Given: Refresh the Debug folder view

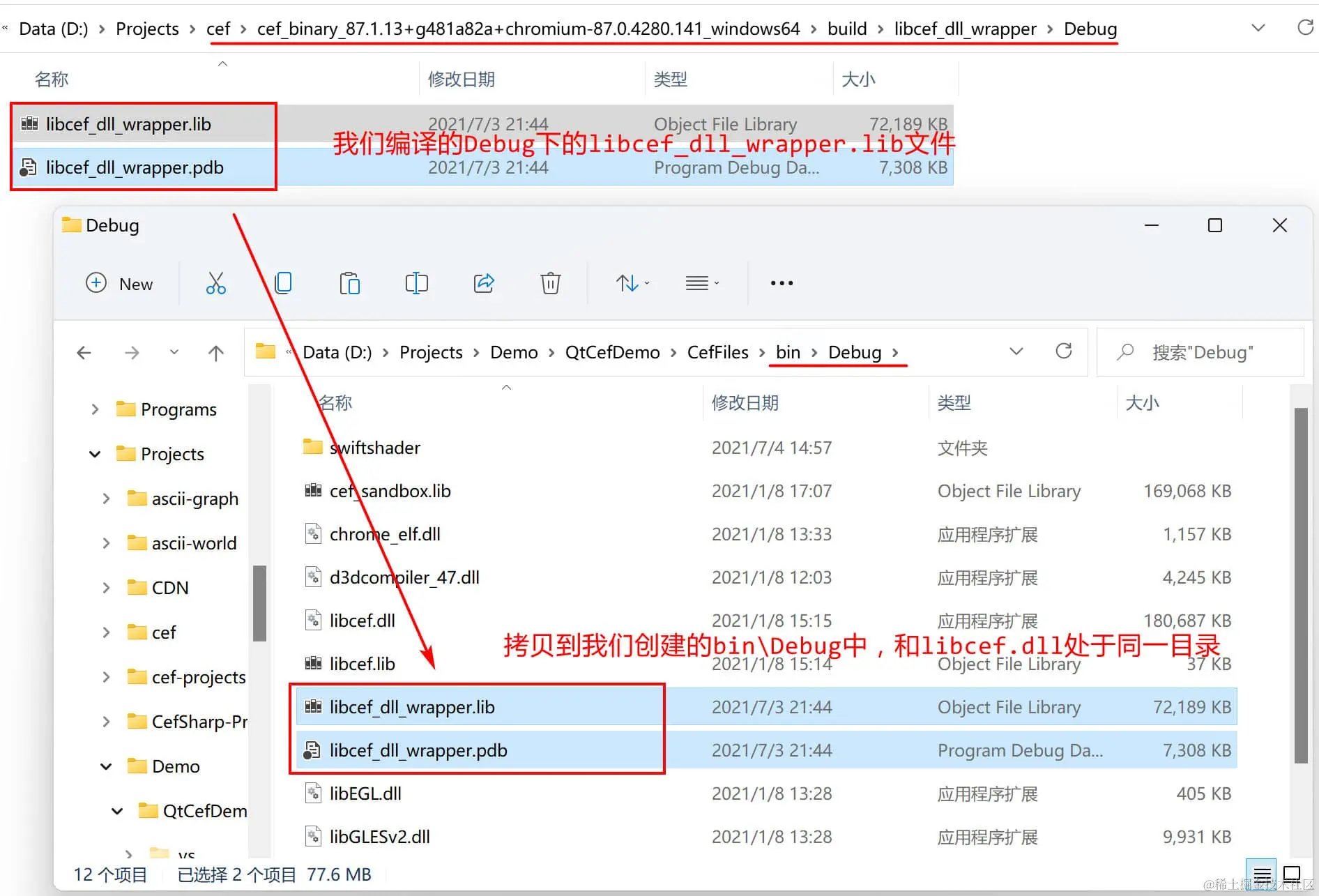Looking at the screenshot, I should click(1065, 351).
